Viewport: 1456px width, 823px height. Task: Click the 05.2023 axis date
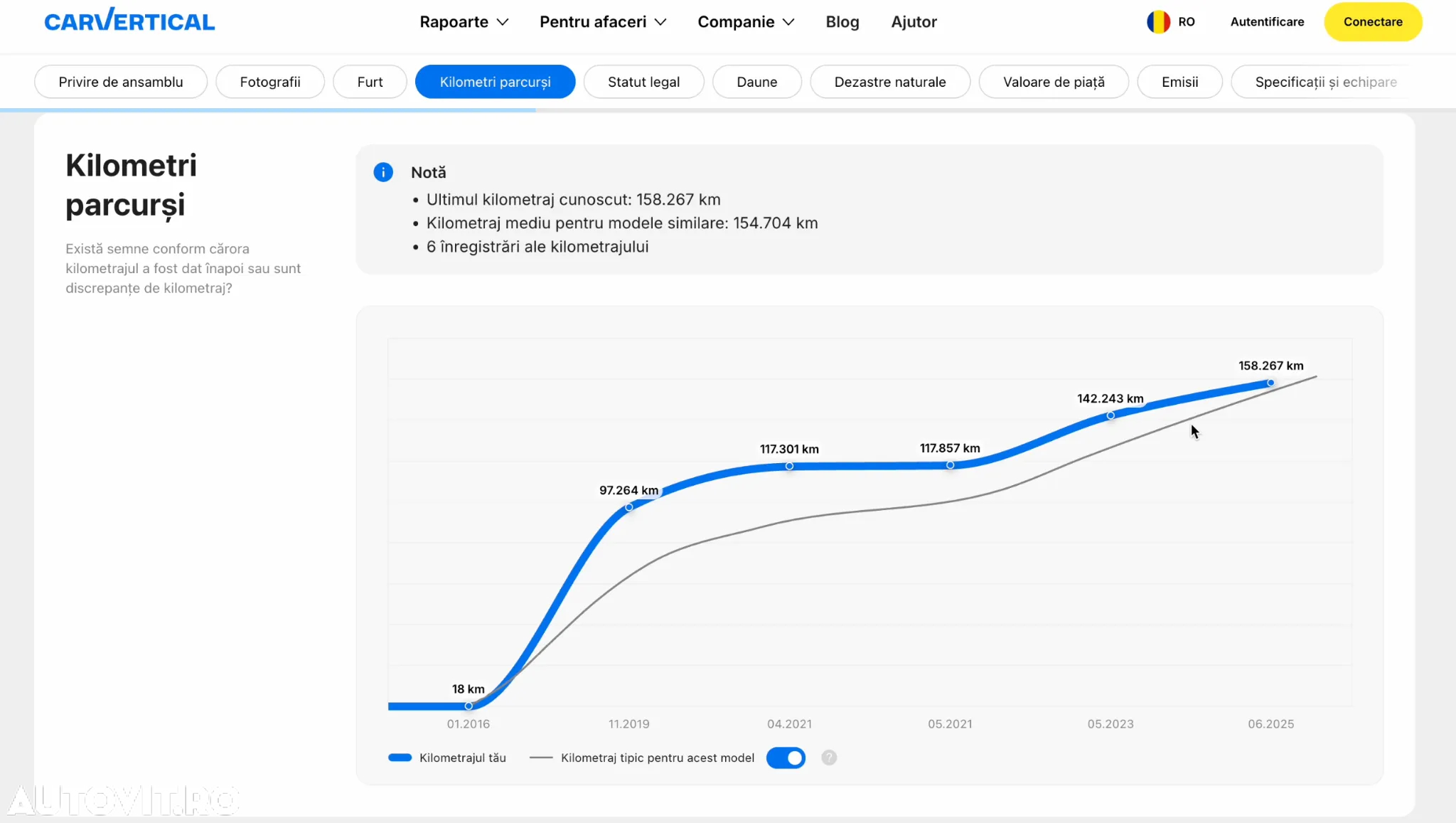pos(1110,724)
